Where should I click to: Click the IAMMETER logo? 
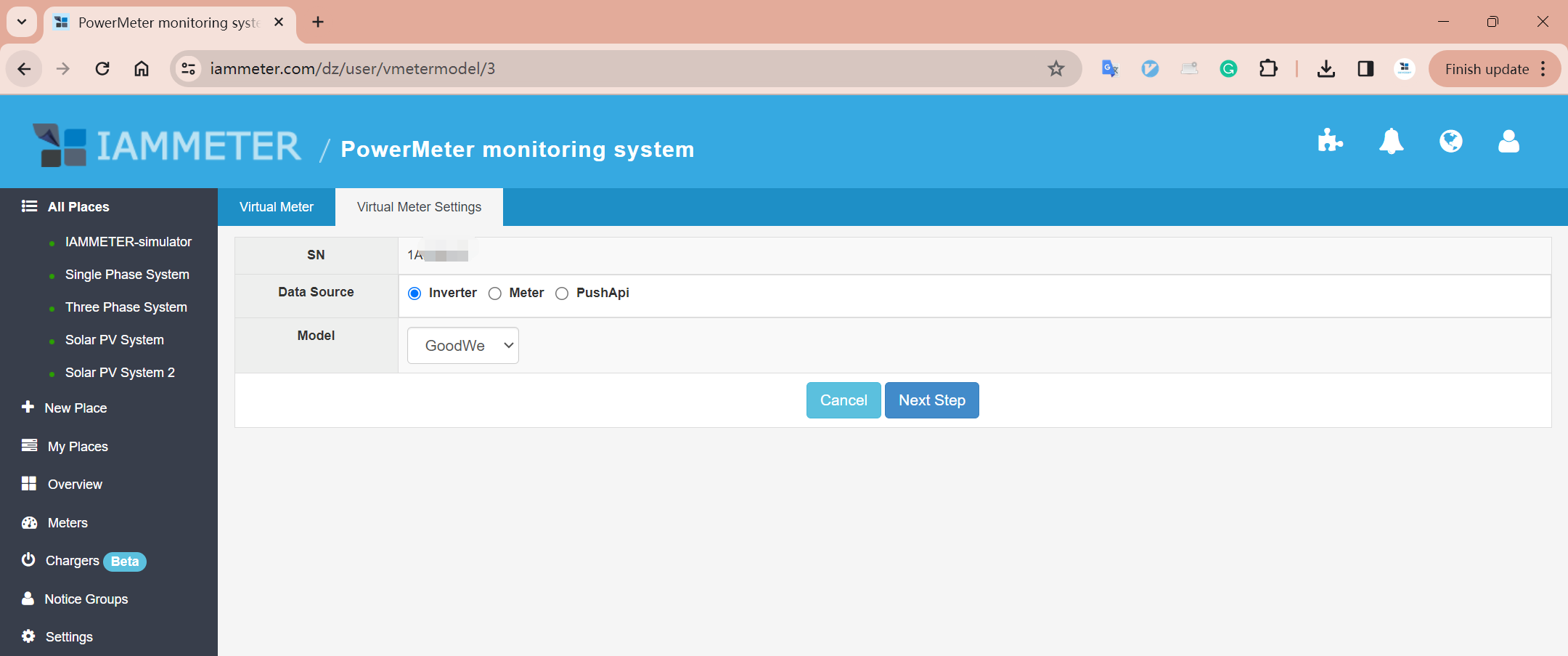167,145
